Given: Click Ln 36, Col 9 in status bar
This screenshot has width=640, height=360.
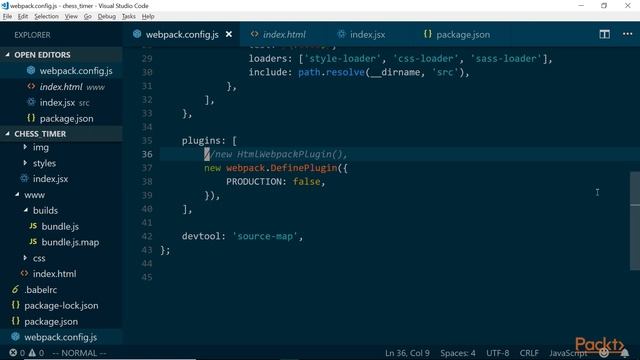Looking at the screenshot, I should coord(407,353).
